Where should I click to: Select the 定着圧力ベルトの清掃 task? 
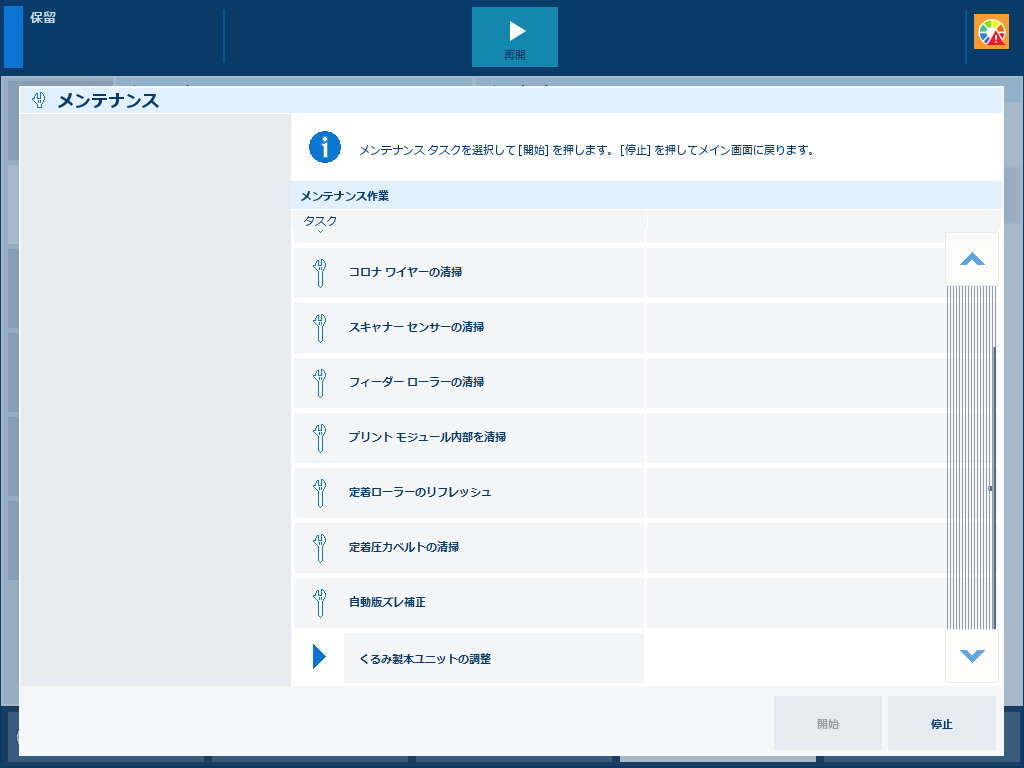tap(469, 548)
